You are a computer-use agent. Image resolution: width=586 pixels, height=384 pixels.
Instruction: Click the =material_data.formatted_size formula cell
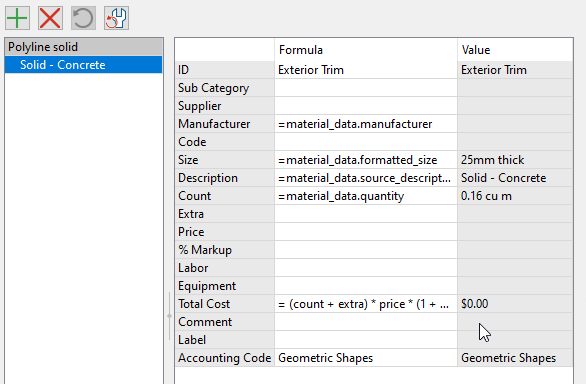[366, 160]
